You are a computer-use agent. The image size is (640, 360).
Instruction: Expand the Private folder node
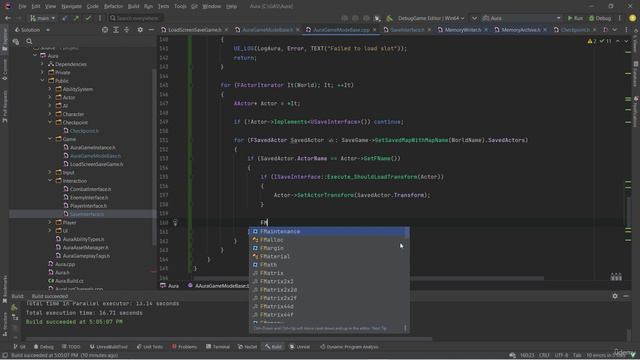[42, 72]
